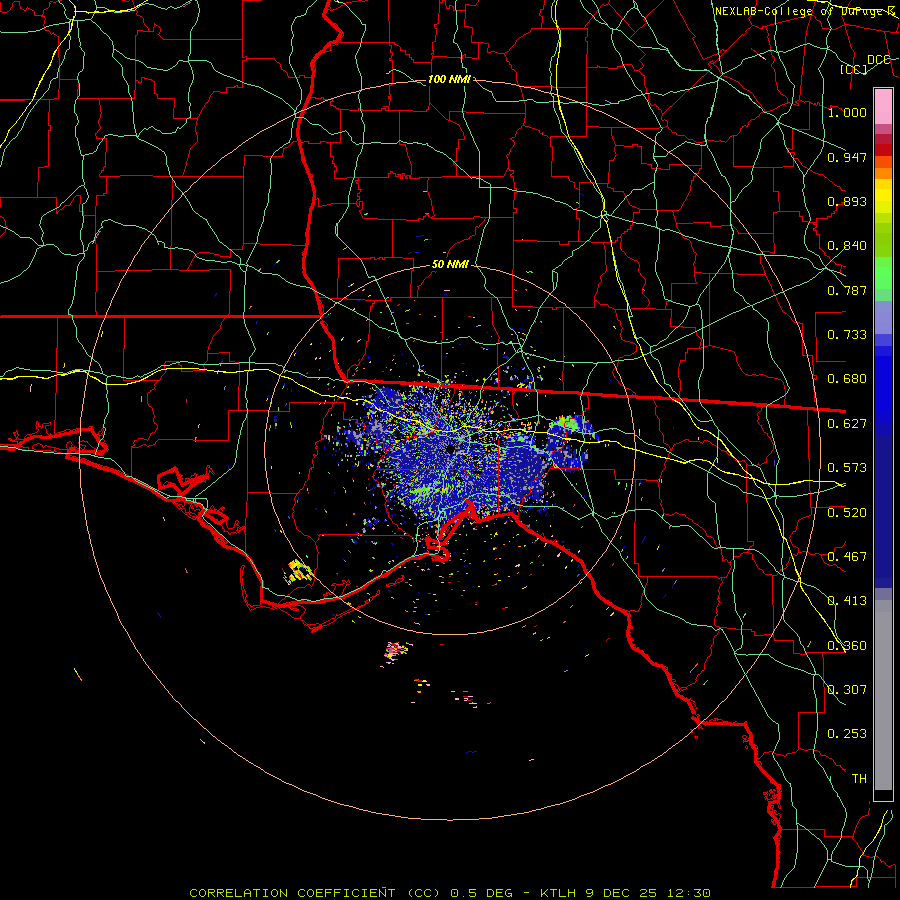Pick the red band near 0.947

click(x=883, y=150)
